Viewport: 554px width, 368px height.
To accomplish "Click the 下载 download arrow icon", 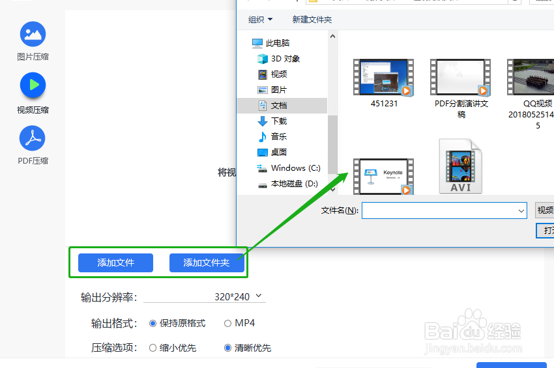I will 263,121.
